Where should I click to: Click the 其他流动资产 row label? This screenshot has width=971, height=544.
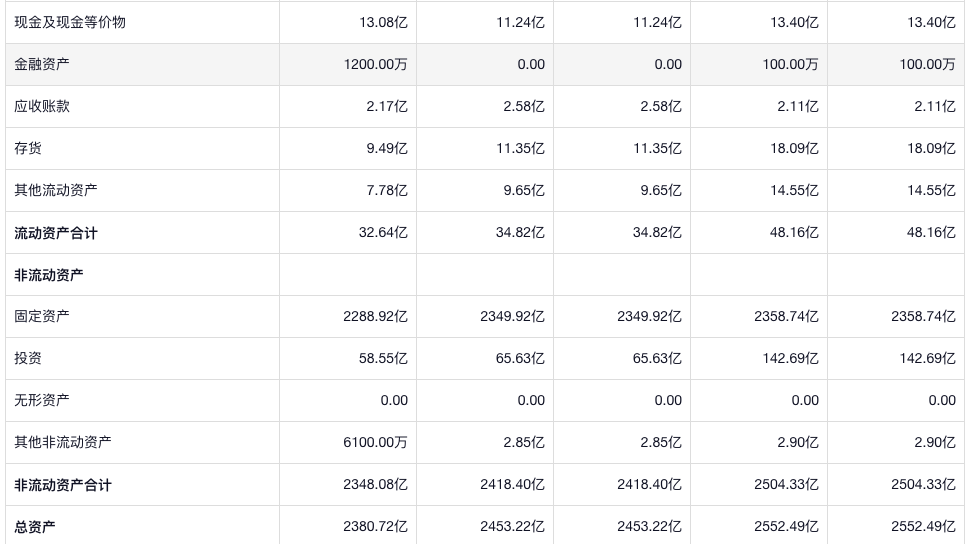click(x=56, y=190)
